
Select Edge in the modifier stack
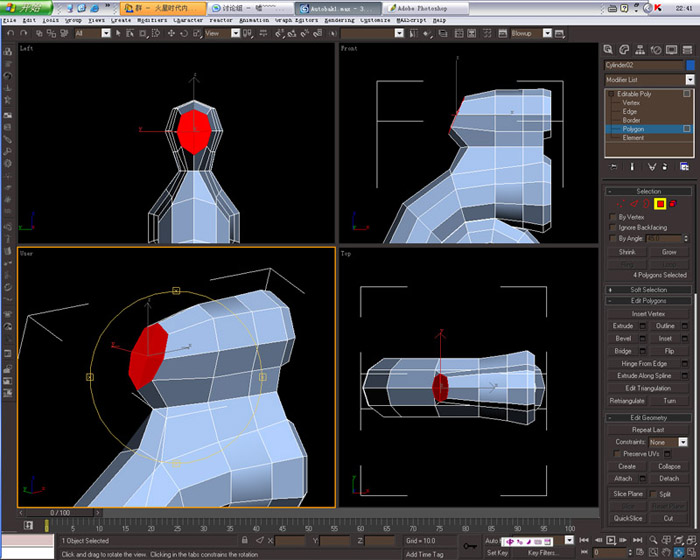click(x=629, y=112)
